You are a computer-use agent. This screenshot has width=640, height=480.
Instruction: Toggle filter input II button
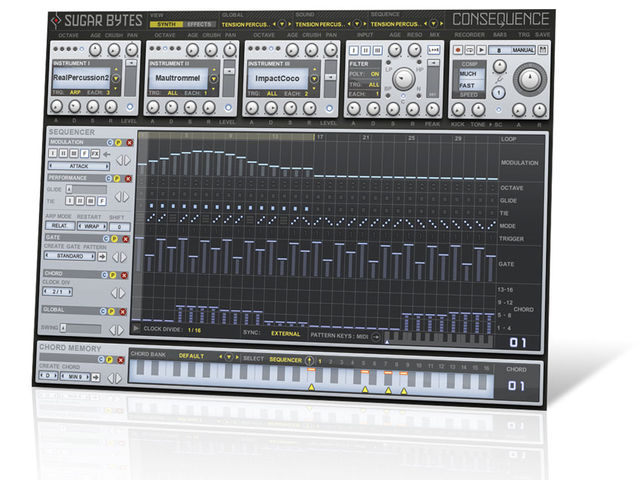click(x=366, y=50)
